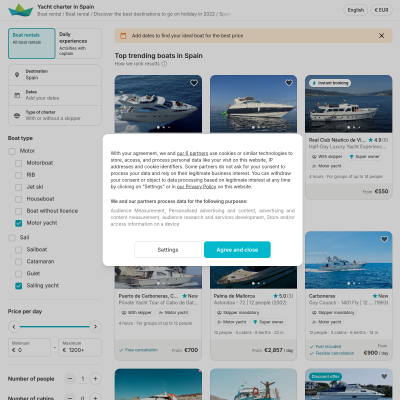Toggle the Gulet checkbox
This screenshot has width=400, height=400.
point(19,274)
